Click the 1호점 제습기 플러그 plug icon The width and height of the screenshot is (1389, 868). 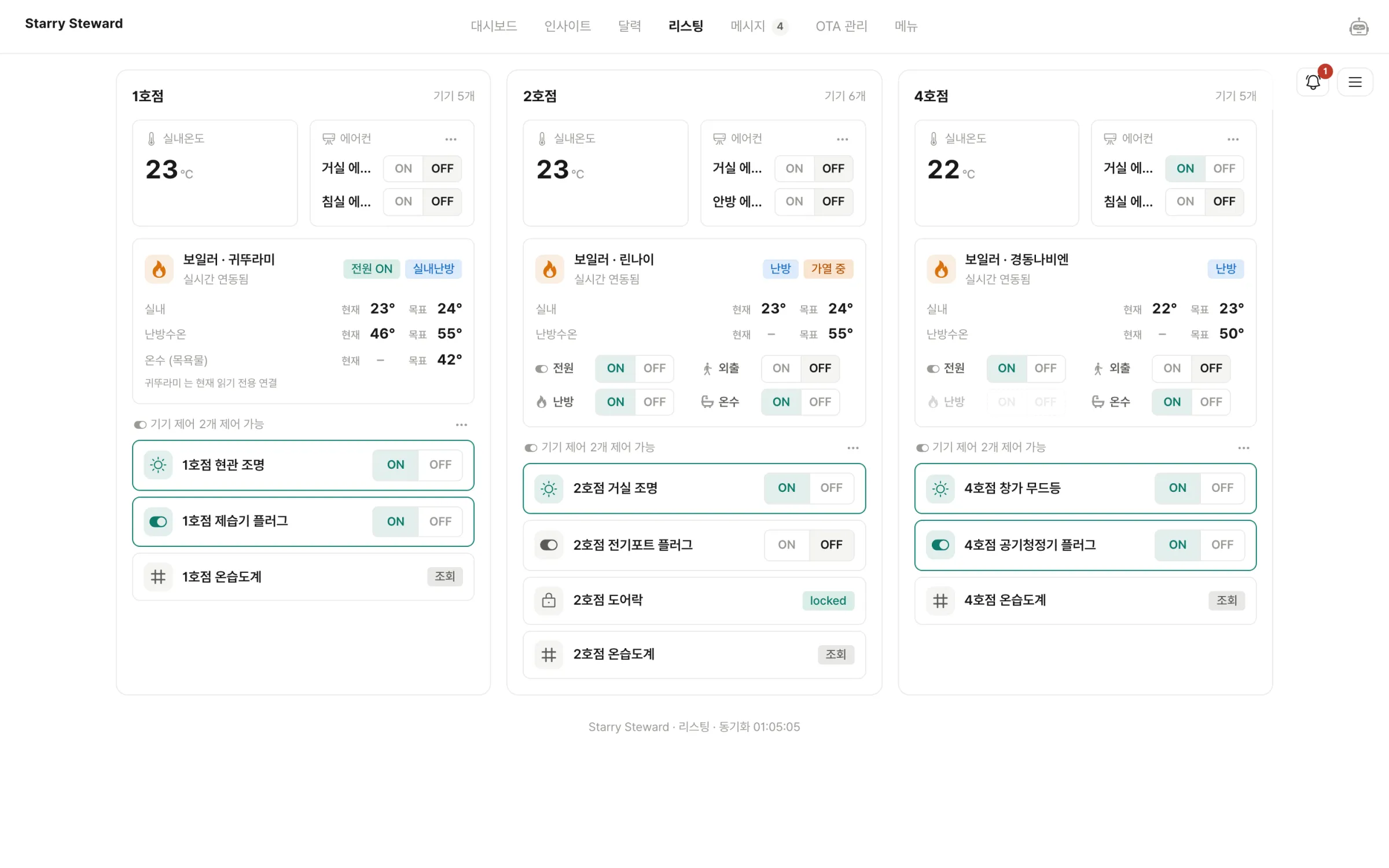coord(158,521)
